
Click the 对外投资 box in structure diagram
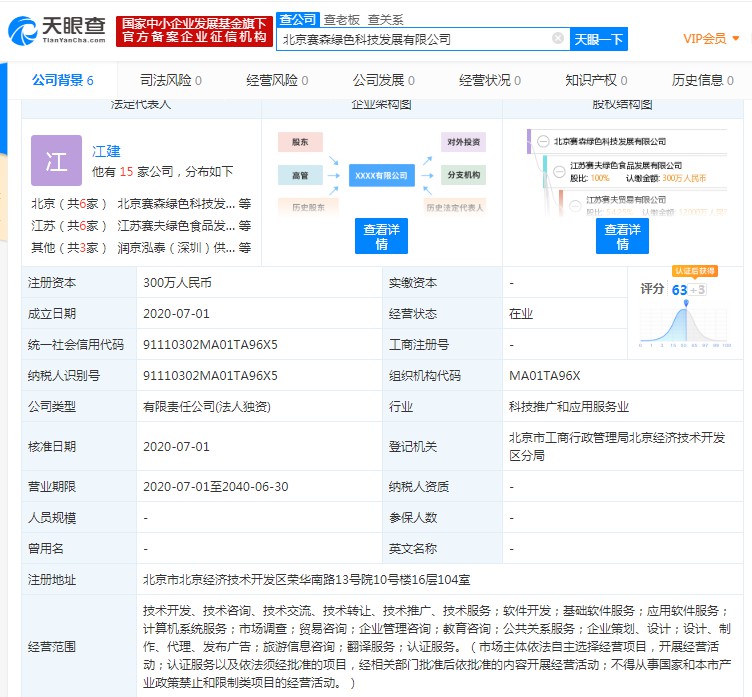(x=463, y=142)
